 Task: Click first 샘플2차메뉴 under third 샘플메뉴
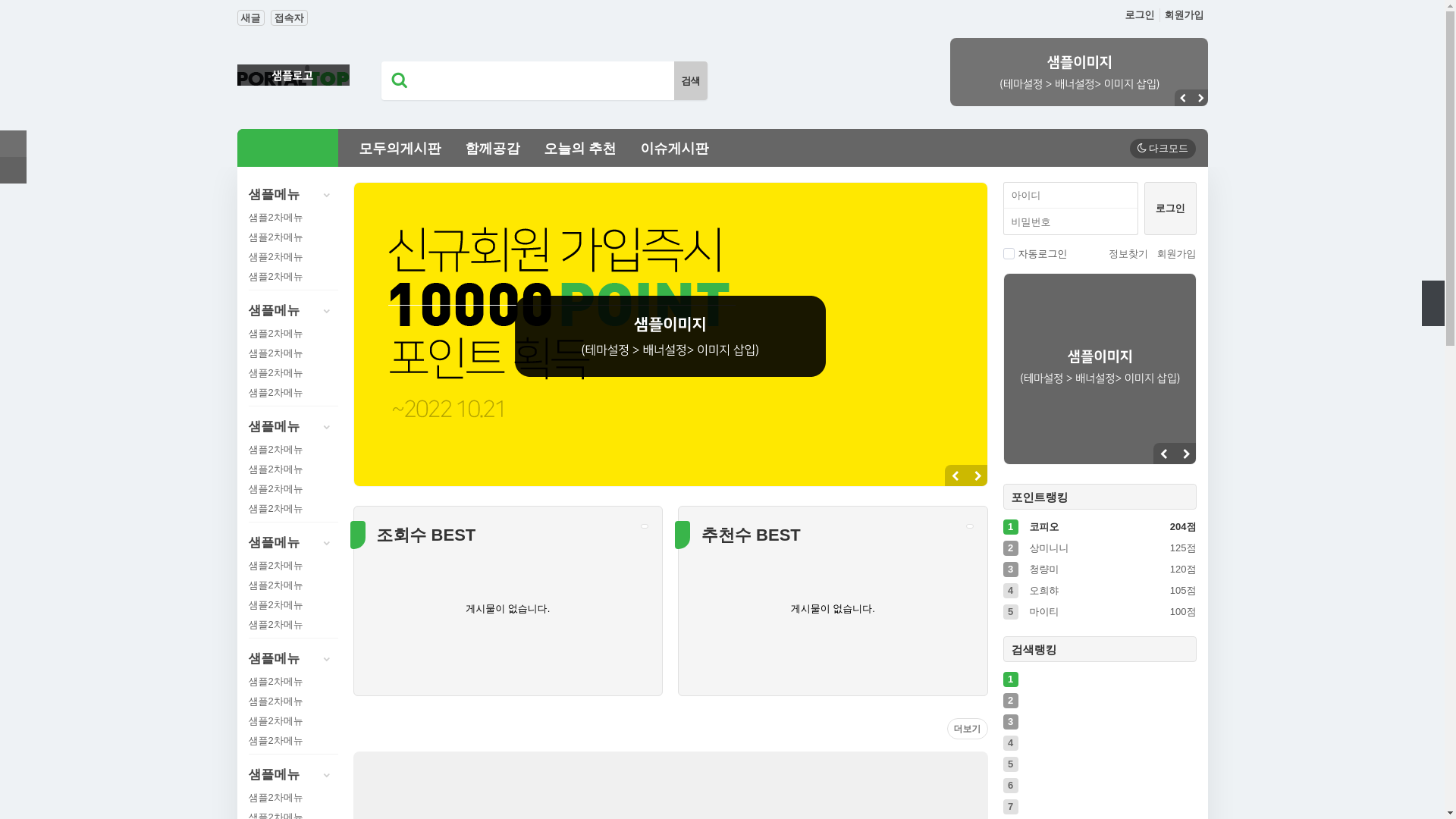(x=275, y=450)
